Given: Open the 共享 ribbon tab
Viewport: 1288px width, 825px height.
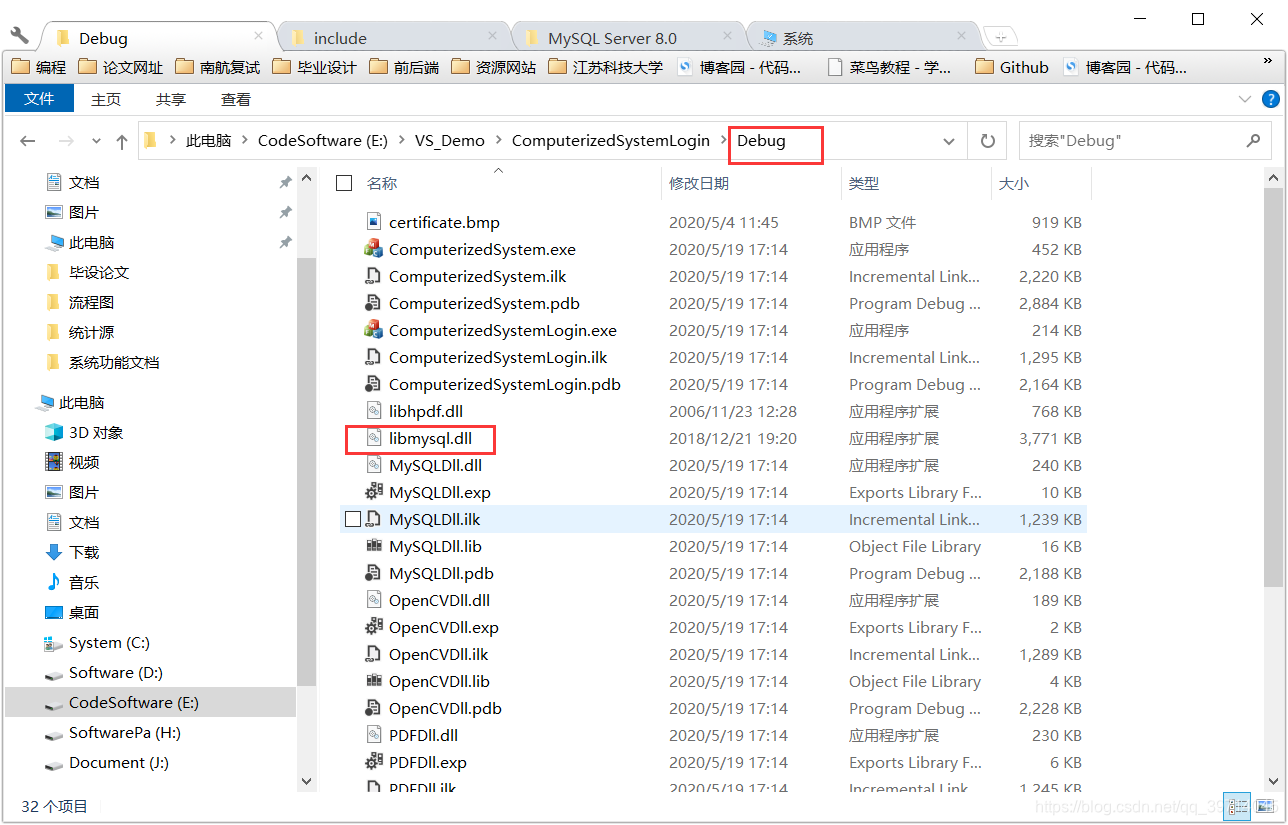Looking at the screenshot, I should [171, 99].
